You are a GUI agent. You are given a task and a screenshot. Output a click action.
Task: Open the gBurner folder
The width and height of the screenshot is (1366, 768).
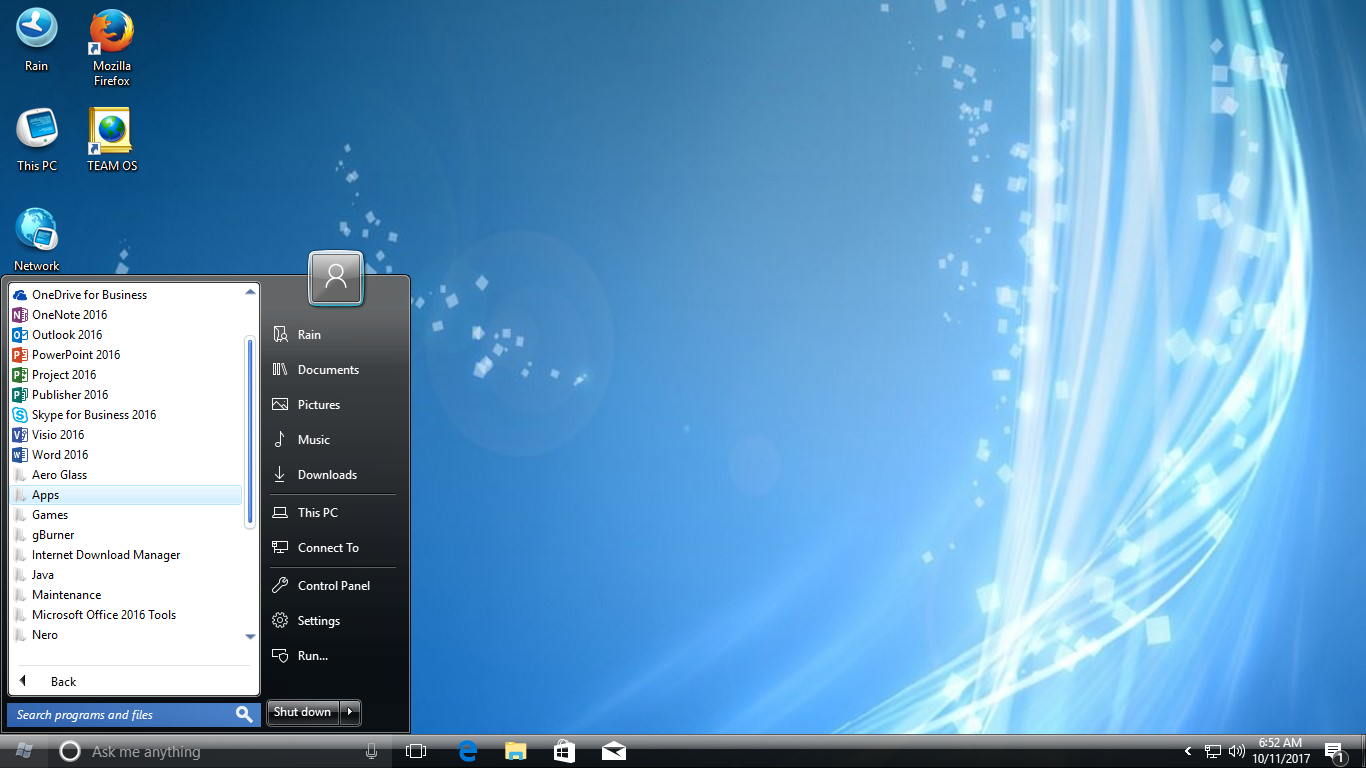pyautogui.click(x=126, y=535)
